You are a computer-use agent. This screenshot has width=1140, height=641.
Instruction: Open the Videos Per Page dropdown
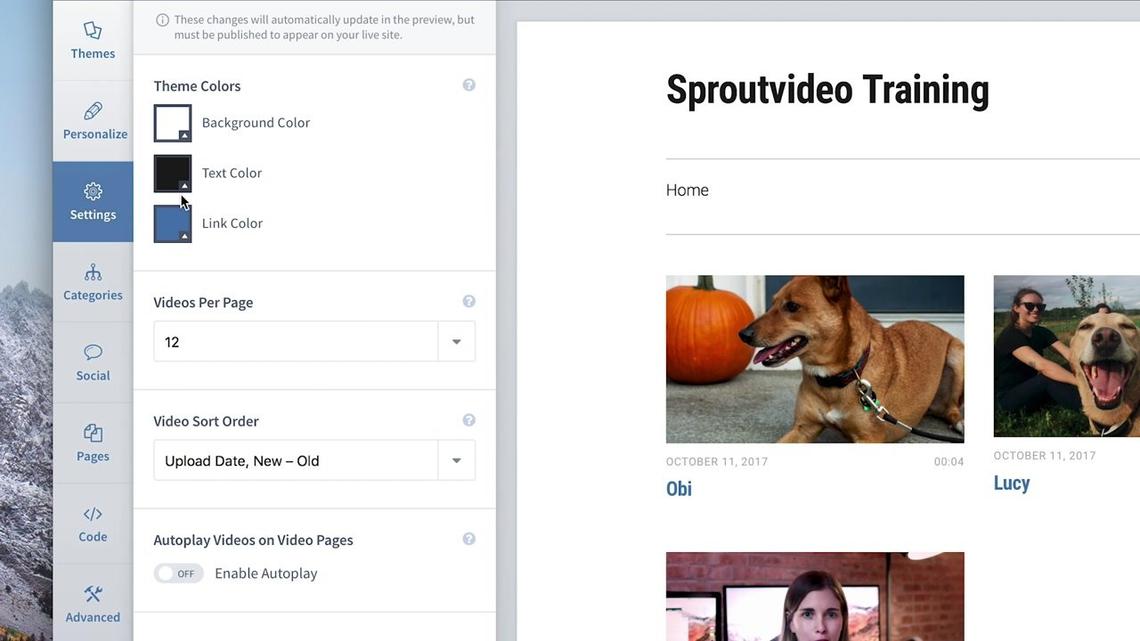[x=456, y=341]
